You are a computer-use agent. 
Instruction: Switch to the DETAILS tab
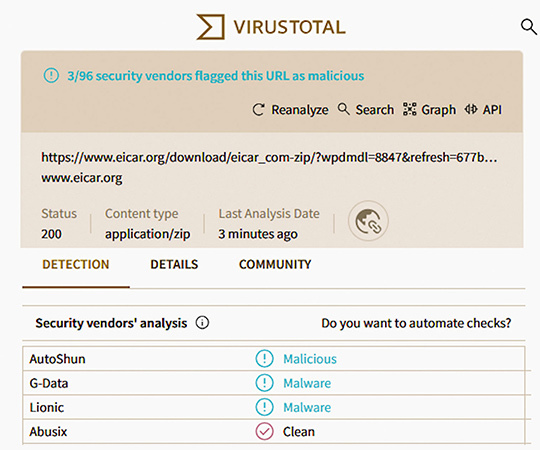pyautogui.click(x=174, y=264)
